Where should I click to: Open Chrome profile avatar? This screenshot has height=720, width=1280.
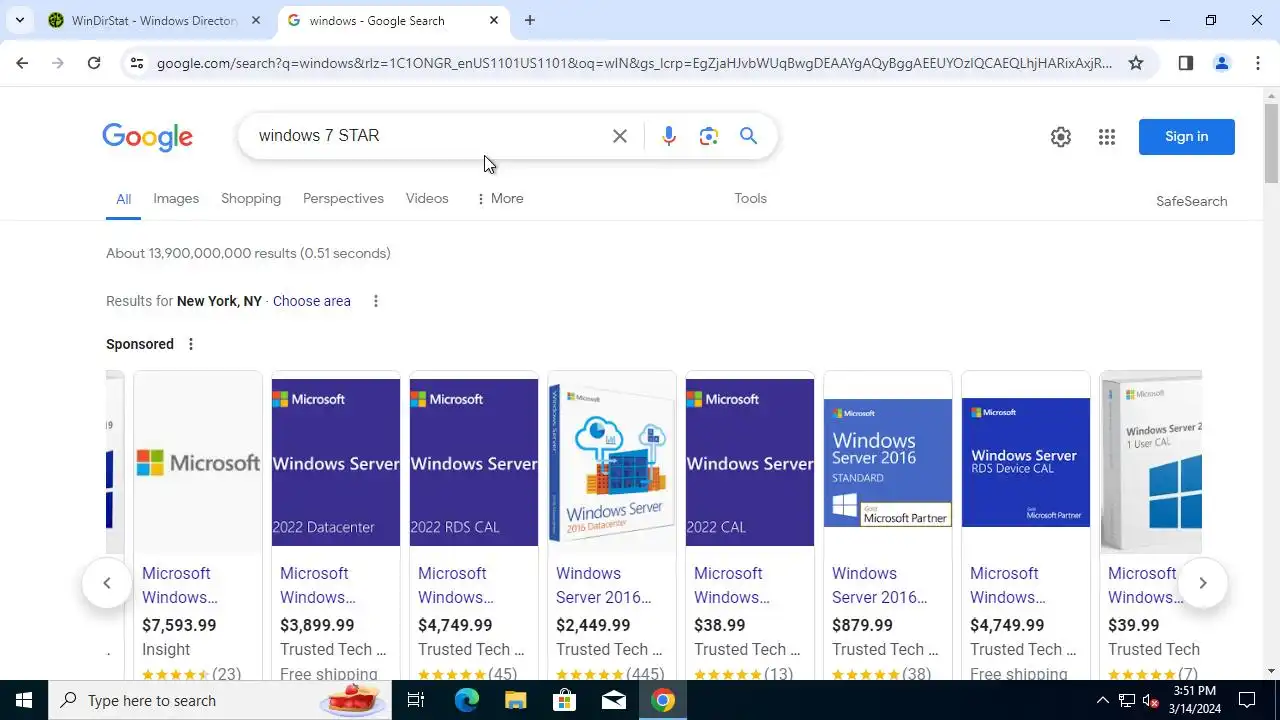click(x=1222, y=63)
